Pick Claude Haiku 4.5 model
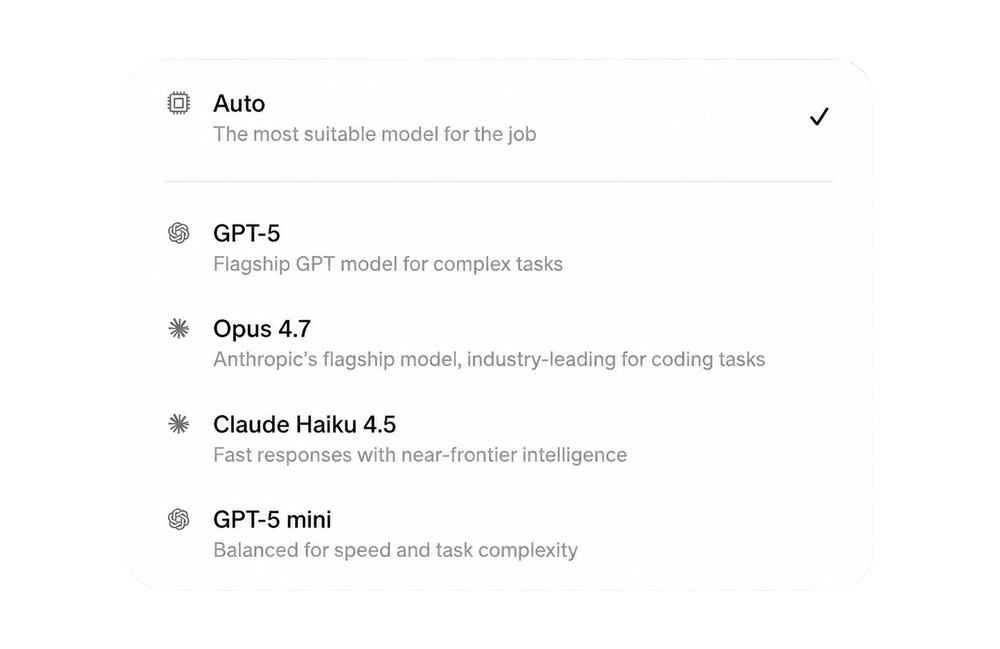The width and height of the screenshot is (1000, 649). [x=499, y=439]
